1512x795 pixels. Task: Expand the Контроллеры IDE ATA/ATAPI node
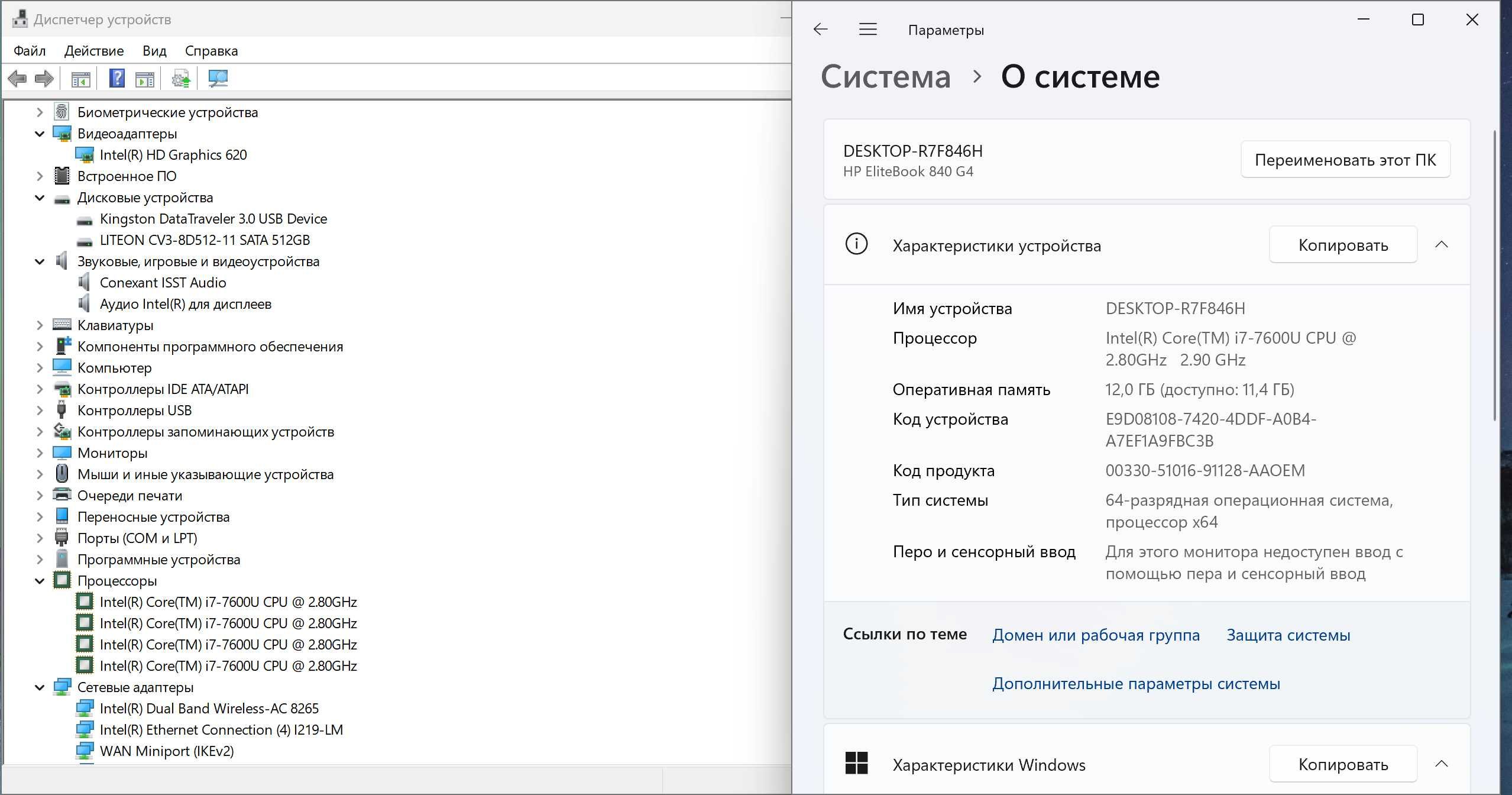(40, 389)
